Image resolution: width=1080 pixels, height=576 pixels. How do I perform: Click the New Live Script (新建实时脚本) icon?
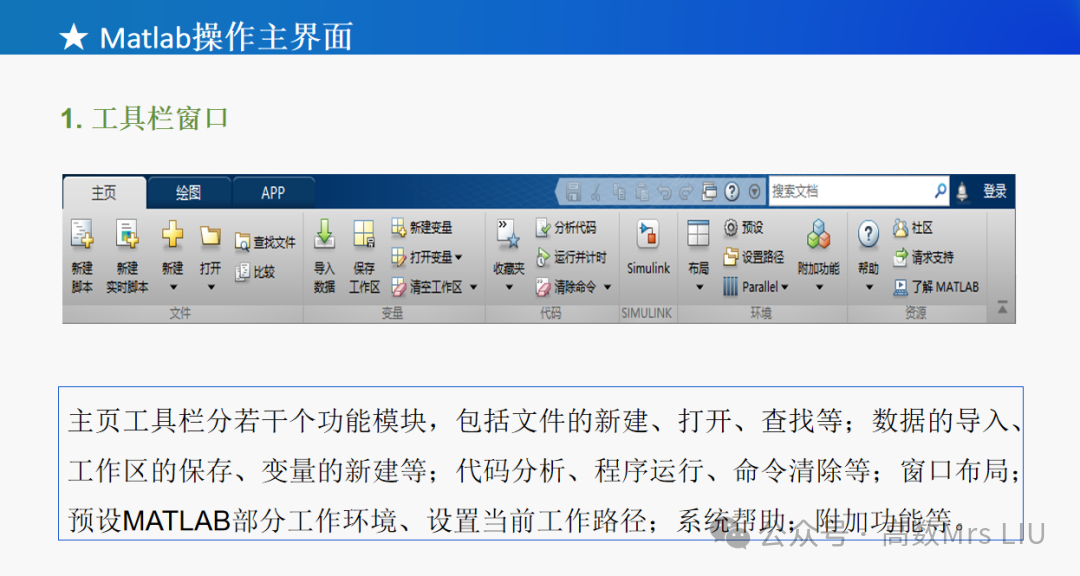(x=127, y=234)
